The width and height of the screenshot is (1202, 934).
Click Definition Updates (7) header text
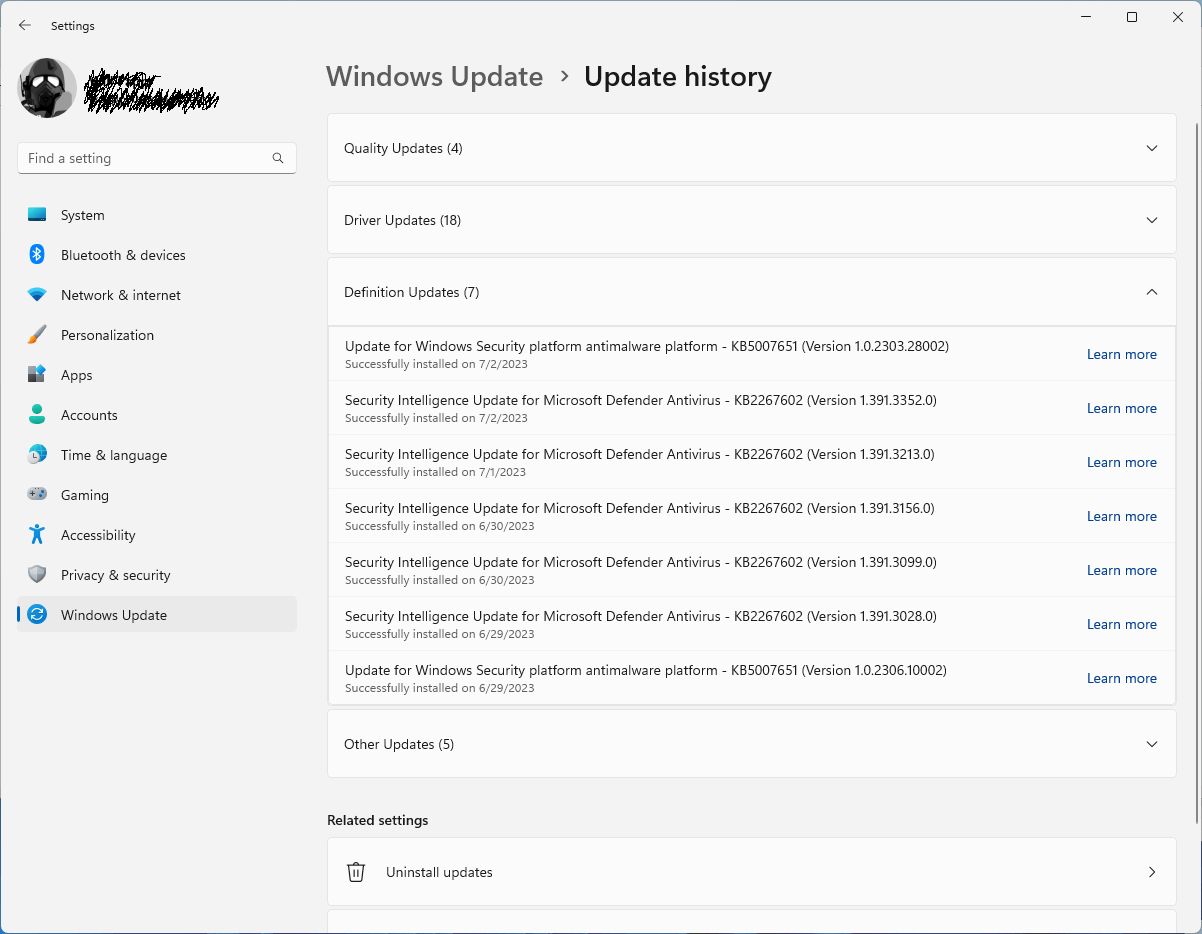click(x=412, y=292)
